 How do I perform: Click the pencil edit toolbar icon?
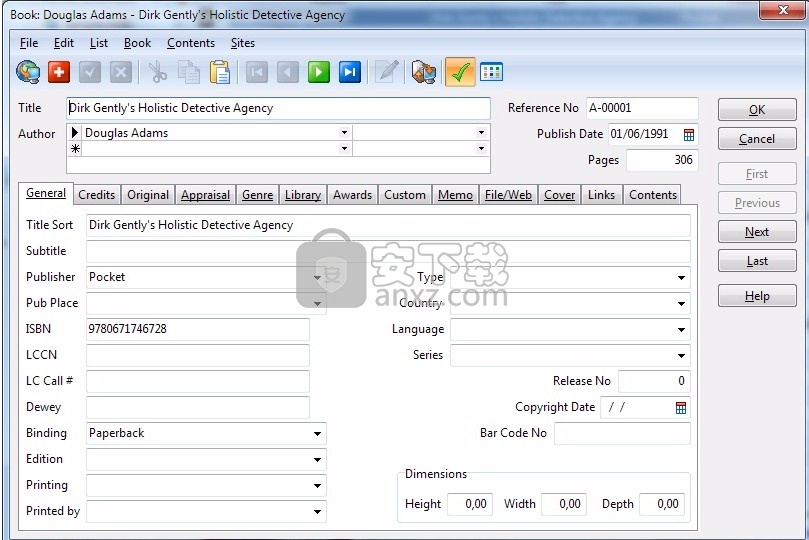click(387, 72)
